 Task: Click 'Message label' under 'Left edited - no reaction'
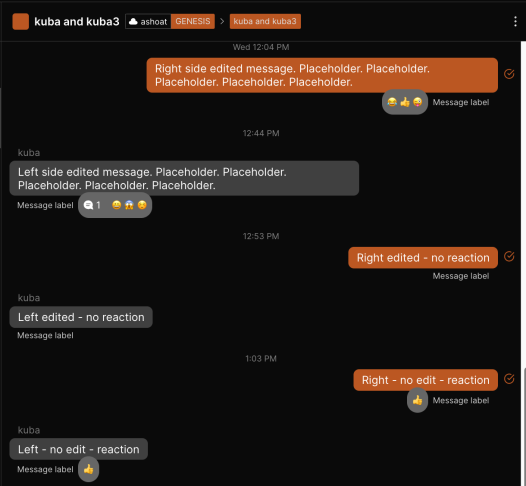[45, 335]
